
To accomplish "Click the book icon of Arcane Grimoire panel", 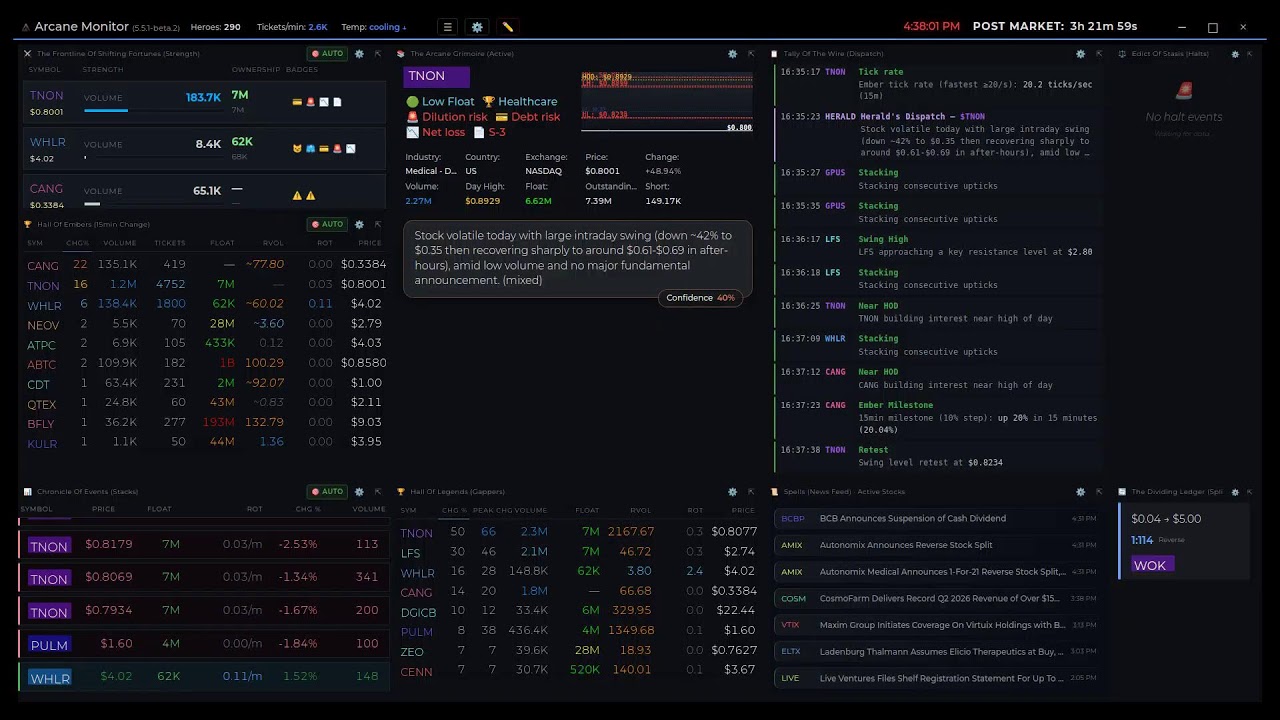I will [x=401, y=54].
